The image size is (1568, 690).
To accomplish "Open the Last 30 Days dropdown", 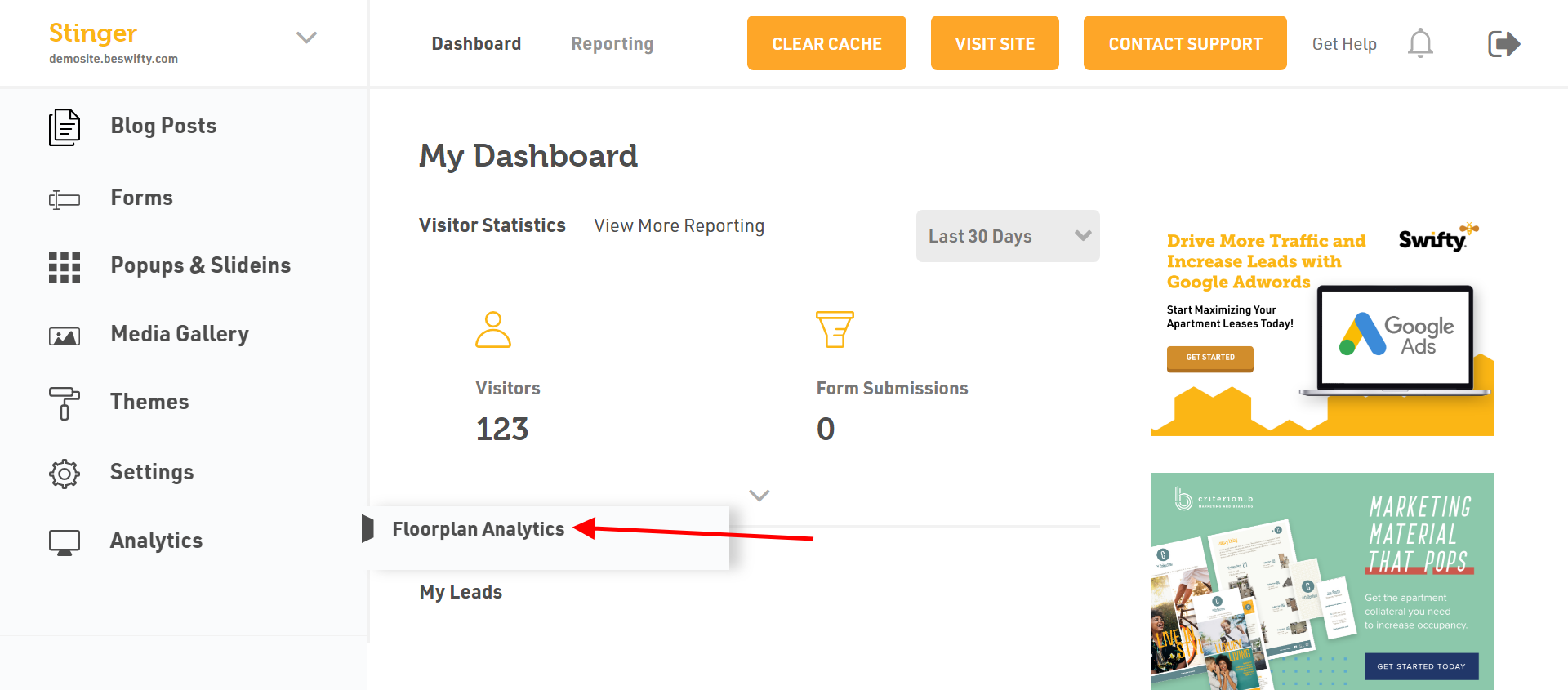I will [1008, 236].
